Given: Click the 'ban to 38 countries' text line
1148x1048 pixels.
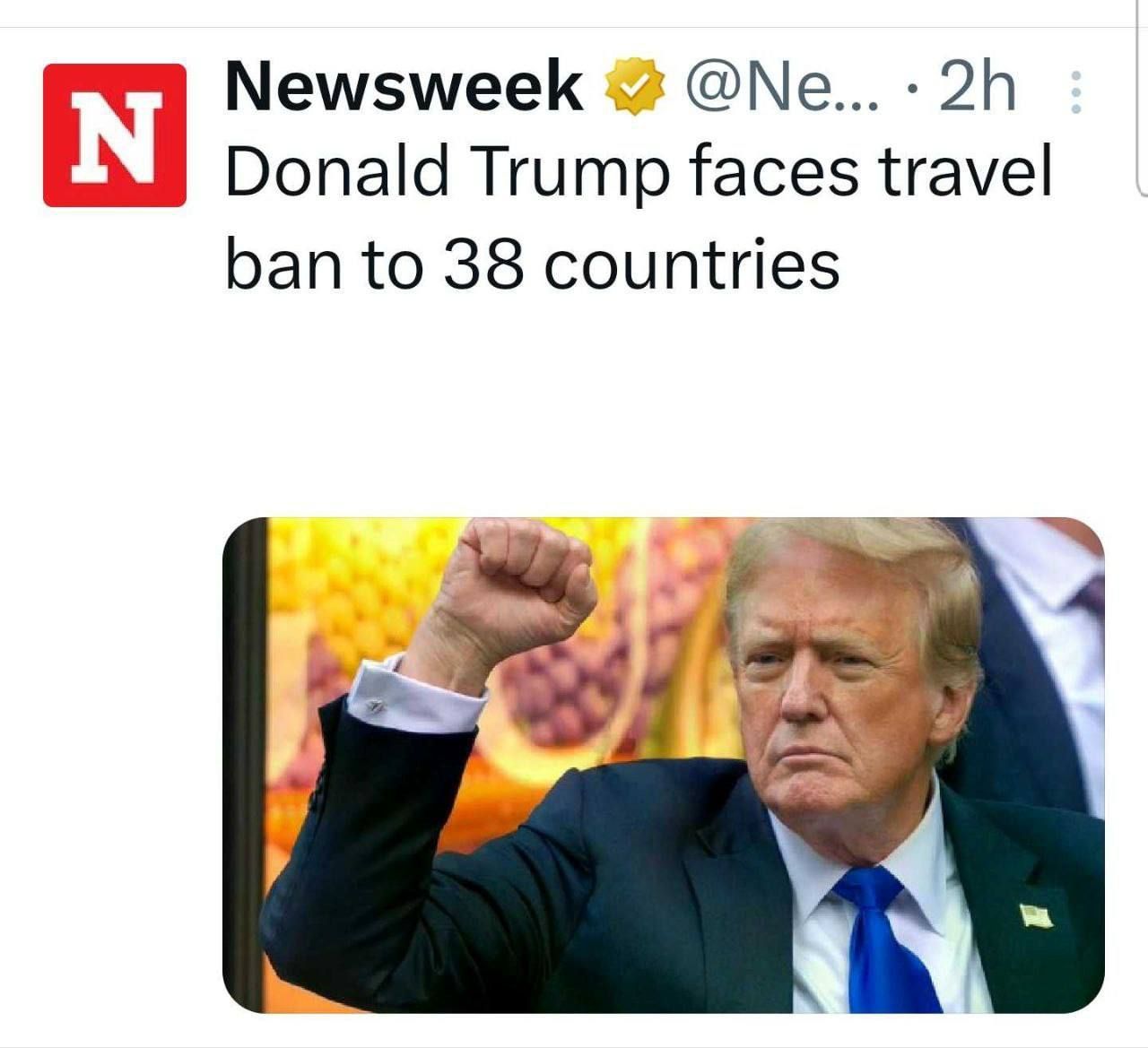Looking at the screenshot, I should click(532, 264).
